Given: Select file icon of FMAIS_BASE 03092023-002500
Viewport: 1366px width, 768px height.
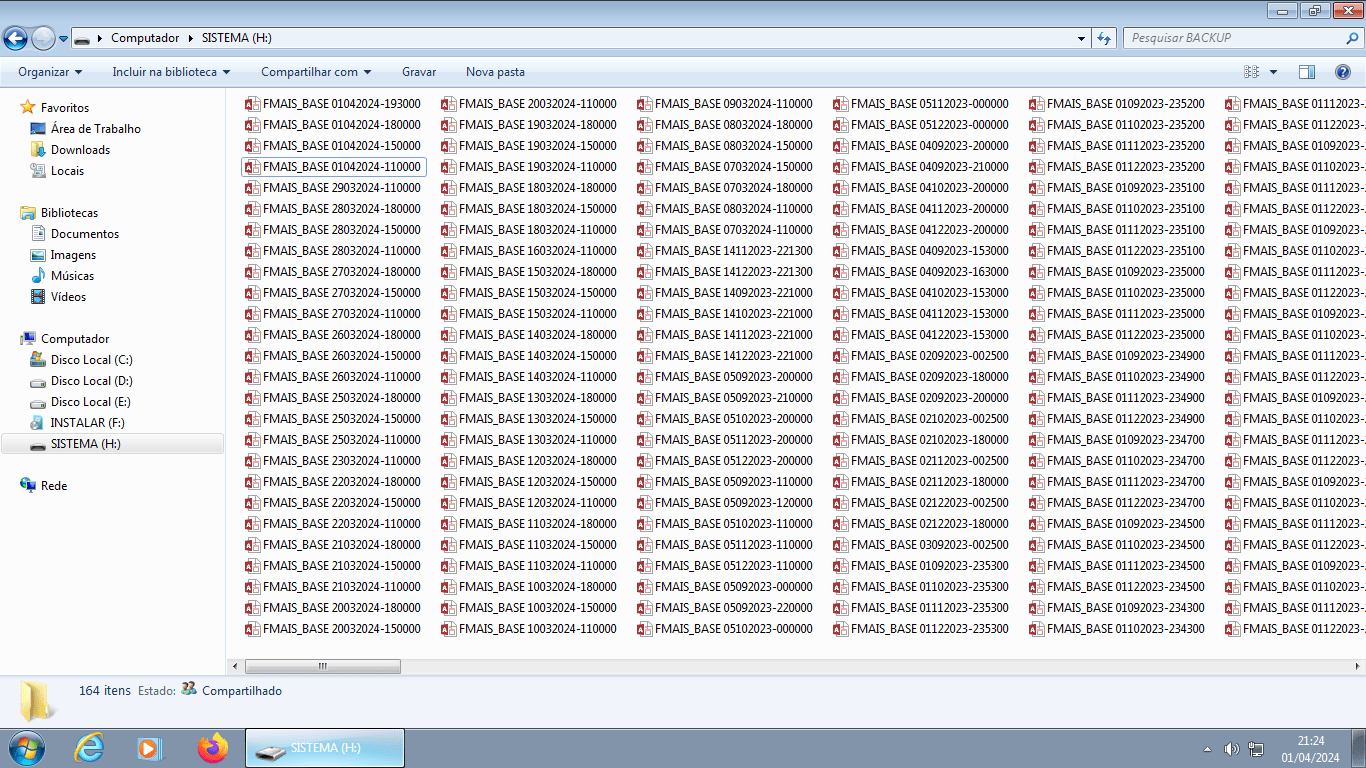Looking at the screenshot, I should [x=840, y=545].
